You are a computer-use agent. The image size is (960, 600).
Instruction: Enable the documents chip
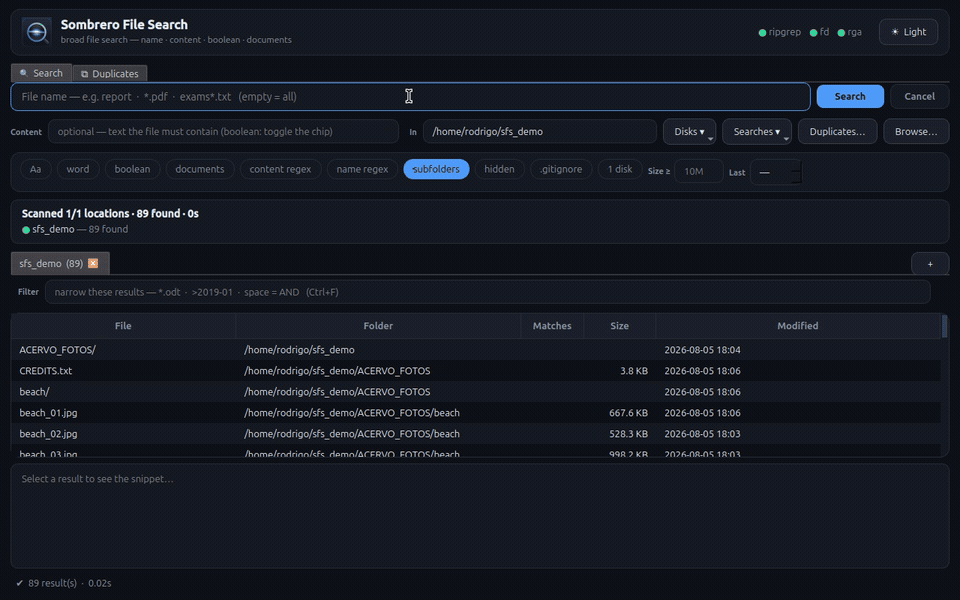click(200, 169)
